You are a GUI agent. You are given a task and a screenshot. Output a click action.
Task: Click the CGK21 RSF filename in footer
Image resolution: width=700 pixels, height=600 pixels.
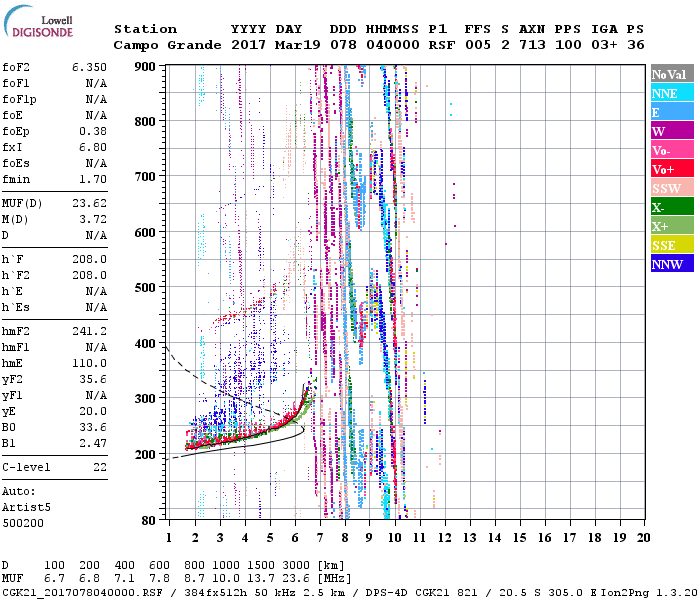click(x=75, y=592)
